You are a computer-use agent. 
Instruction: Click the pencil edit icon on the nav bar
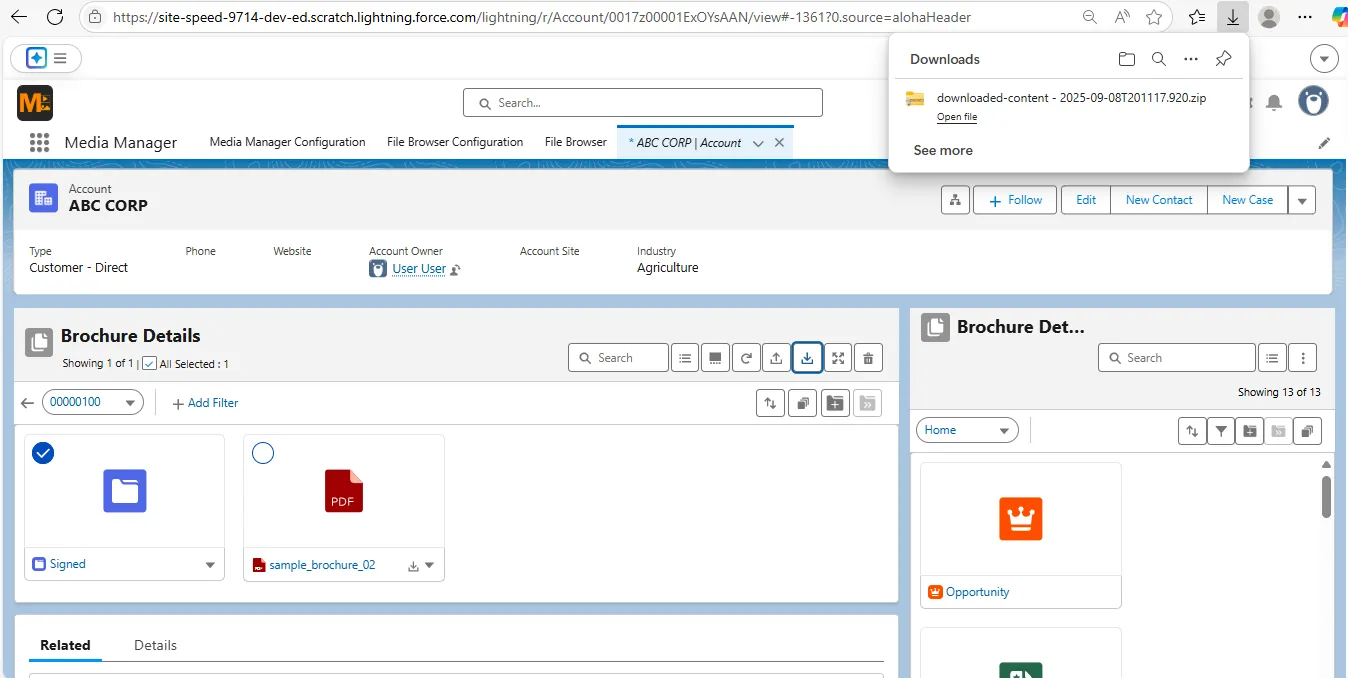[1324, 143]
